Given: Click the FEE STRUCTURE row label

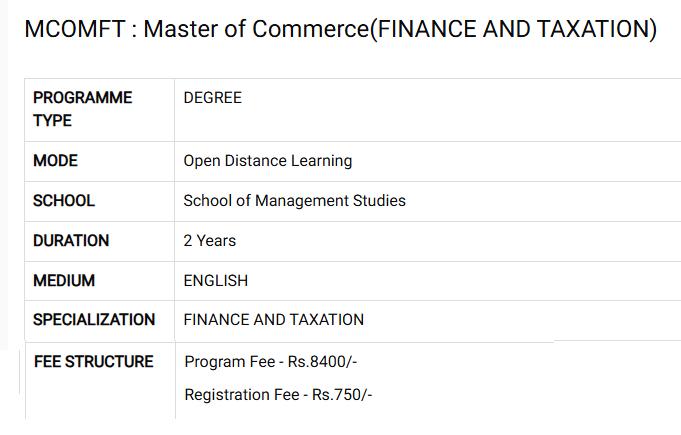Looking at the screenshot, I should click(x=94, y=361).
